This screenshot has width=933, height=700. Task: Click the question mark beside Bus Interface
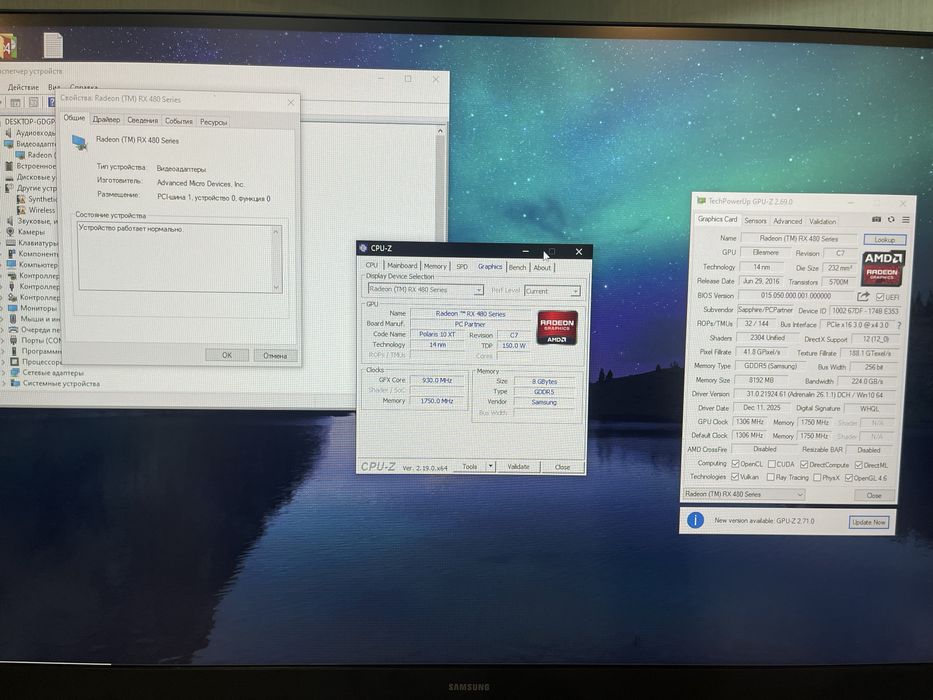point(898,325)
